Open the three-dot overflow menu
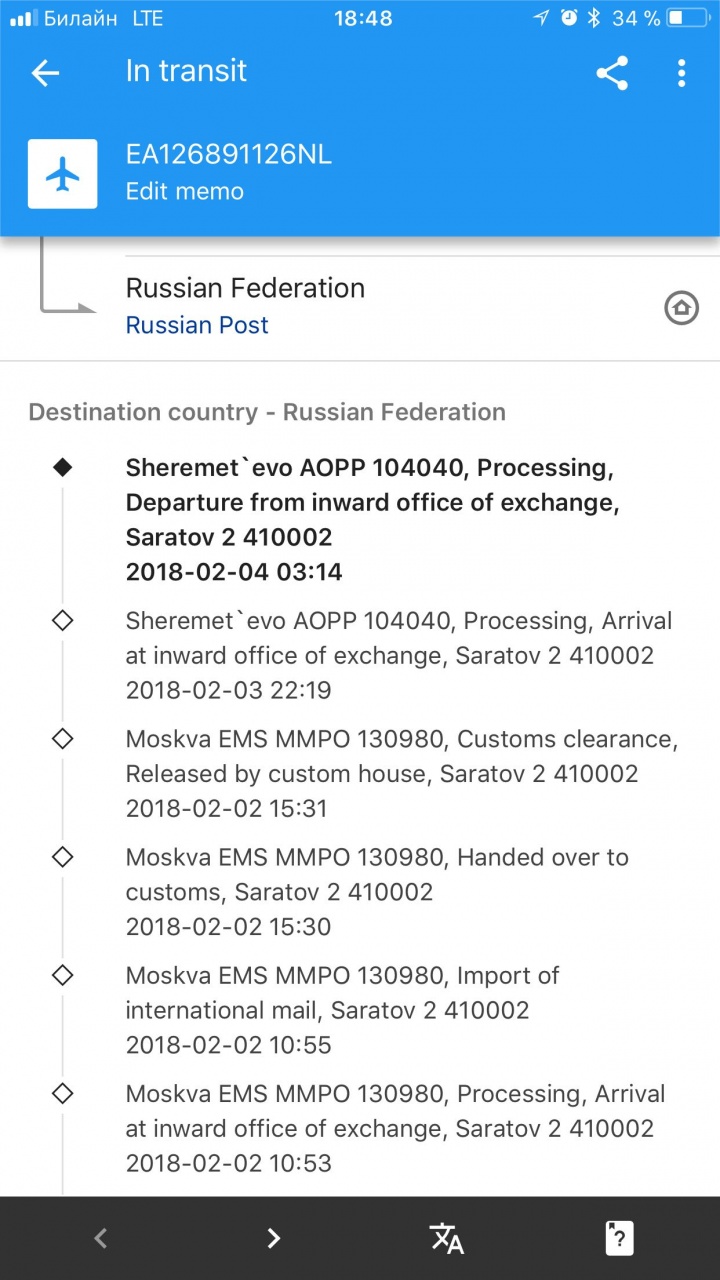720x1280 pixels. tap(681, 73)
